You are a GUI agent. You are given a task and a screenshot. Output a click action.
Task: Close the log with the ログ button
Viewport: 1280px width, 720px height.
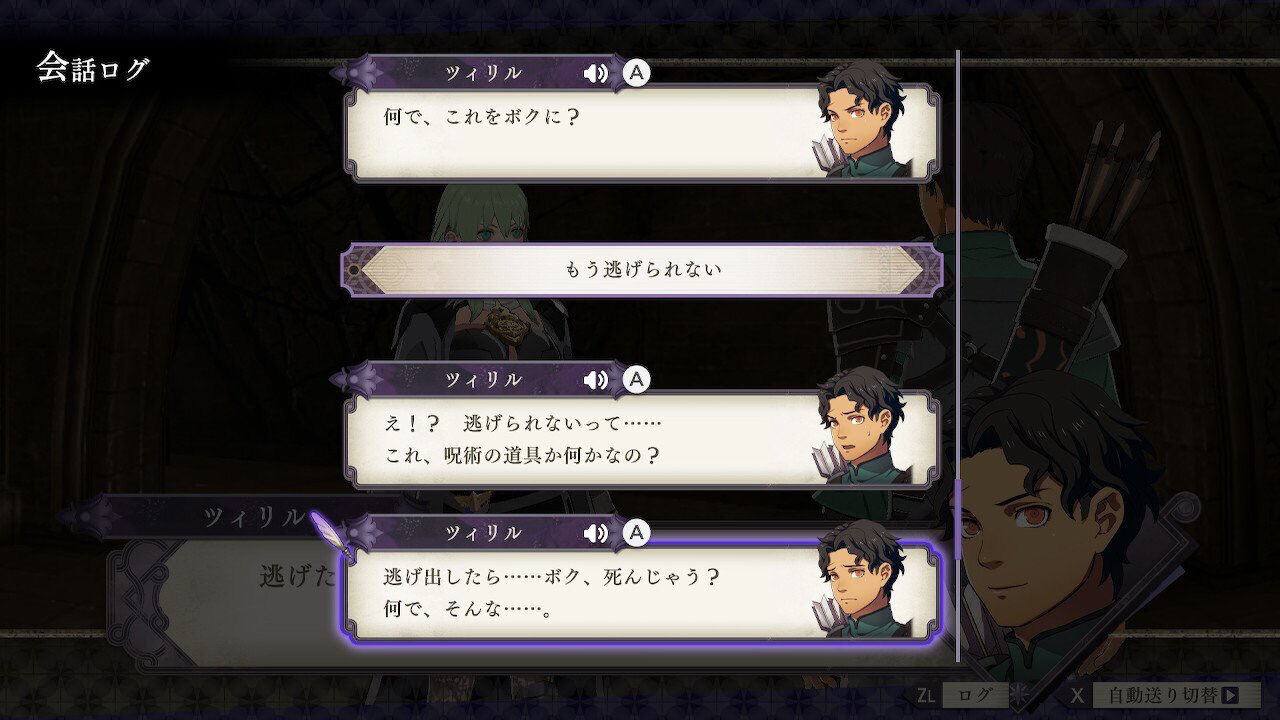pos(975,695)
